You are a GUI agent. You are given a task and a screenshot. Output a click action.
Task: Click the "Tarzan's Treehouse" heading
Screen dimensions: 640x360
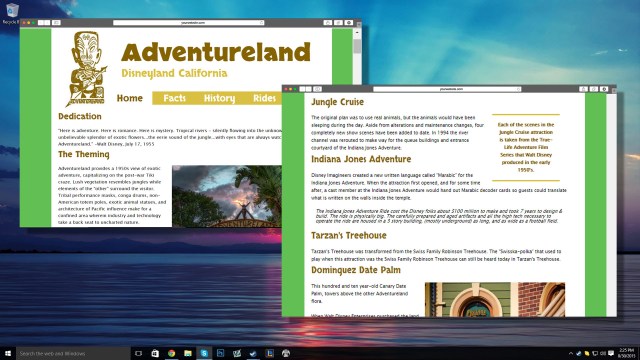349,236
